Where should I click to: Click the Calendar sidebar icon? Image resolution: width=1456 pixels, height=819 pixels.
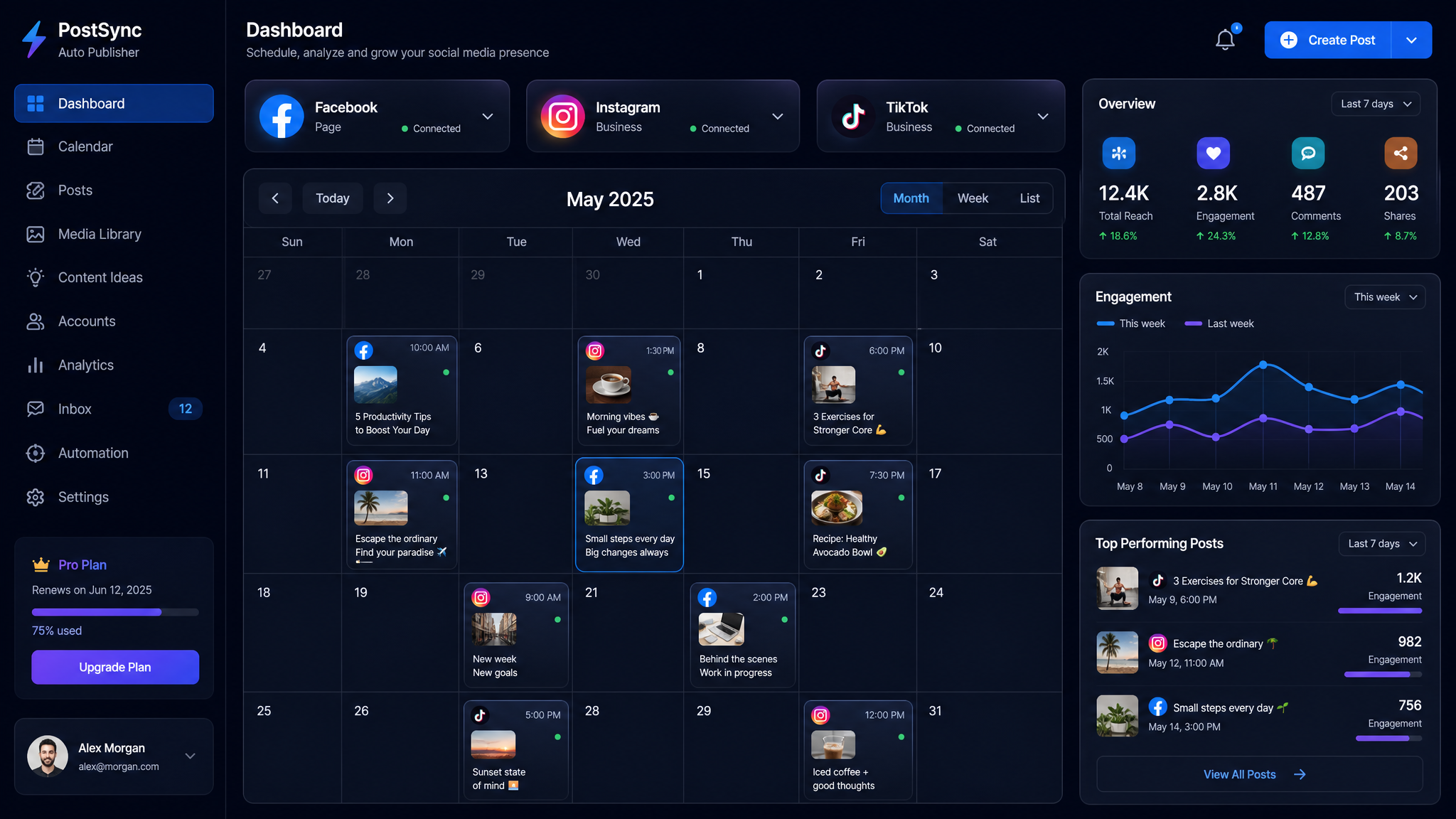[x=36, y=146]
